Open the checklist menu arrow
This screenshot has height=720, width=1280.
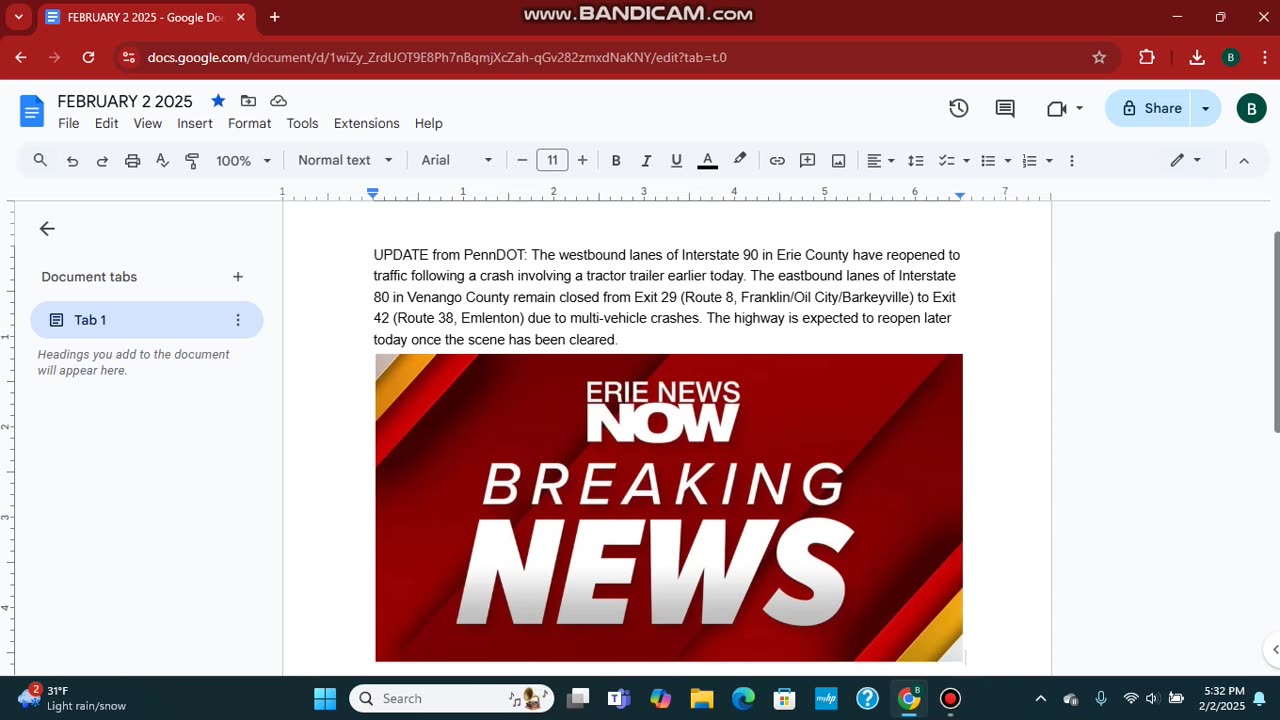pyautogui.click(x=966, y=160)
